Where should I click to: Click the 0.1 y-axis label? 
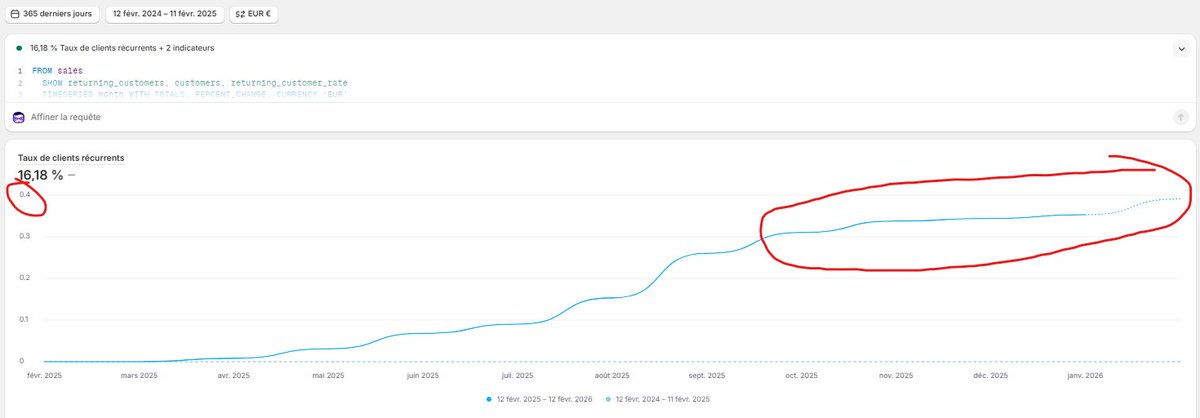click(x=24, y=319)
